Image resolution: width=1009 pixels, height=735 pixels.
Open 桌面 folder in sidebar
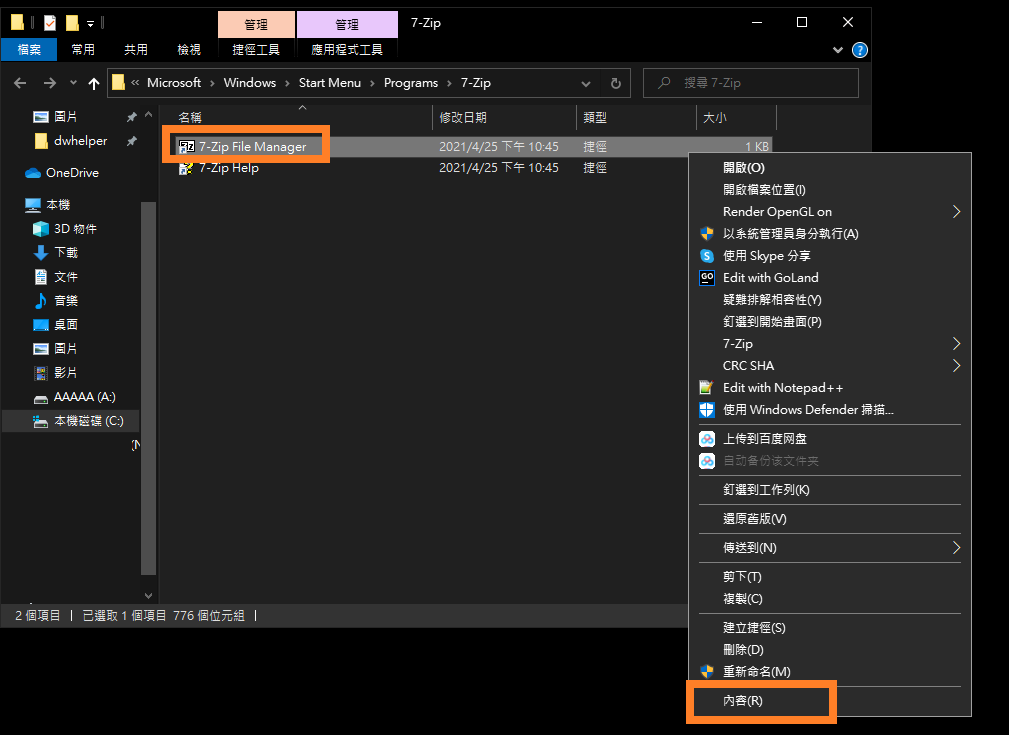coord(66,325)
